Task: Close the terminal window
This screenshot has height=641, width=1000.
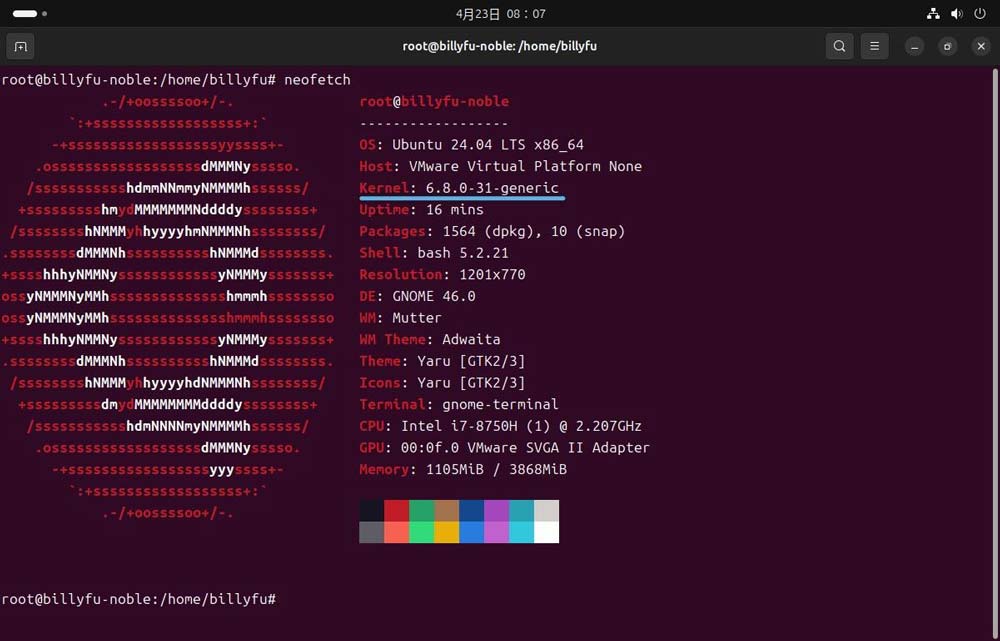Action: pos(981,46)
